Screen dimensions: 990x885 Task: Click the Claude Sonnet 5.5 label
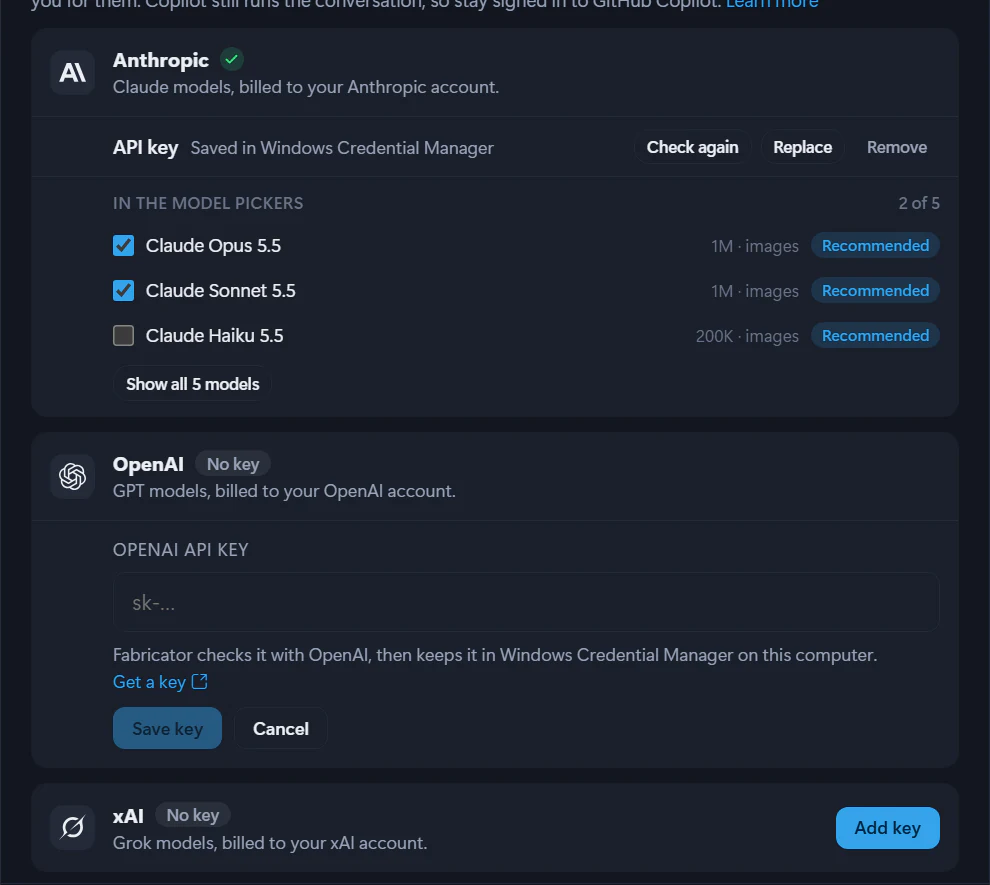tap(220, 290)
